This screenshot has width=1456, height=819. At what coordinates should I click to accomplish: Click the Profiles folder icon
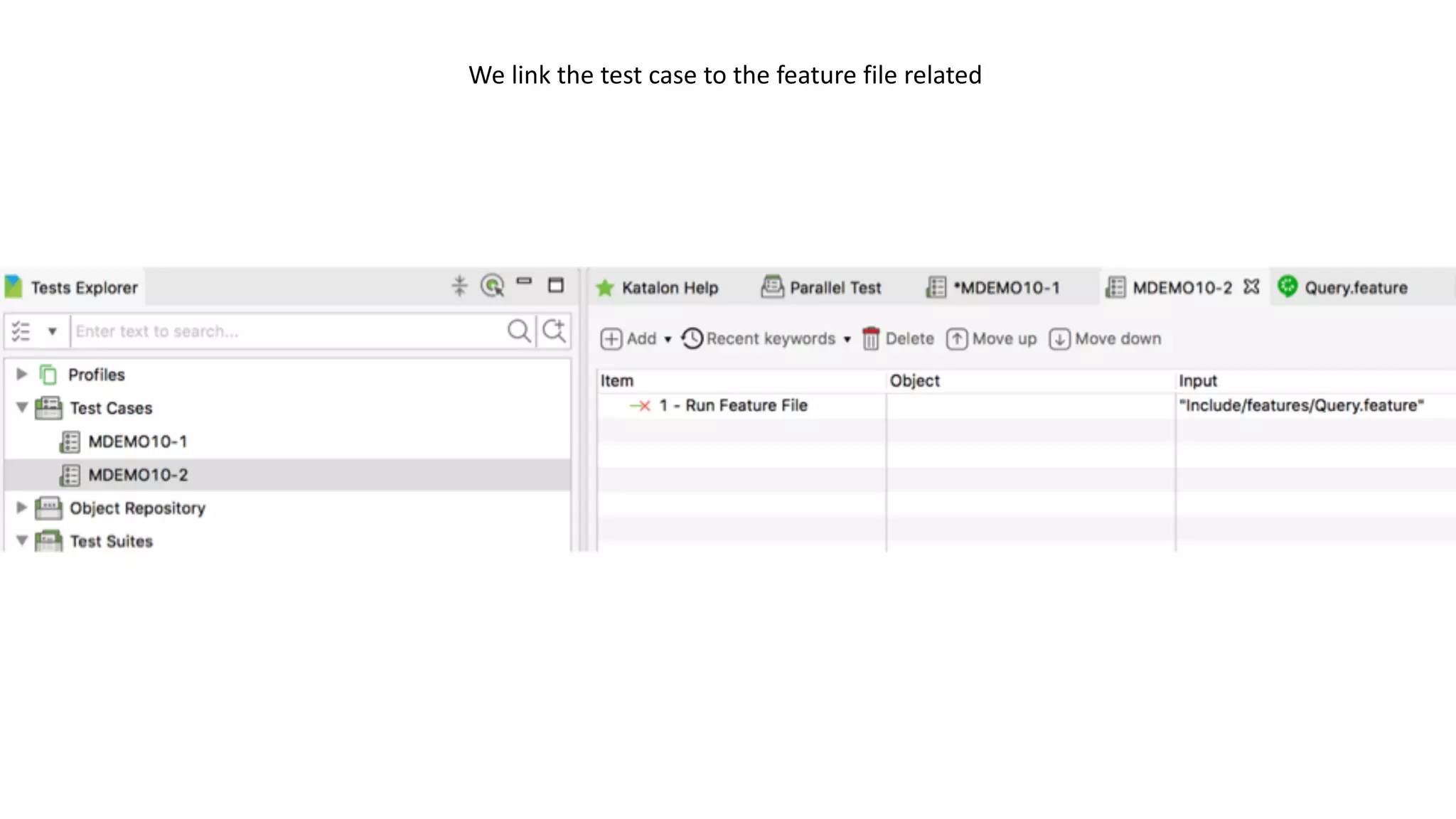48,374
